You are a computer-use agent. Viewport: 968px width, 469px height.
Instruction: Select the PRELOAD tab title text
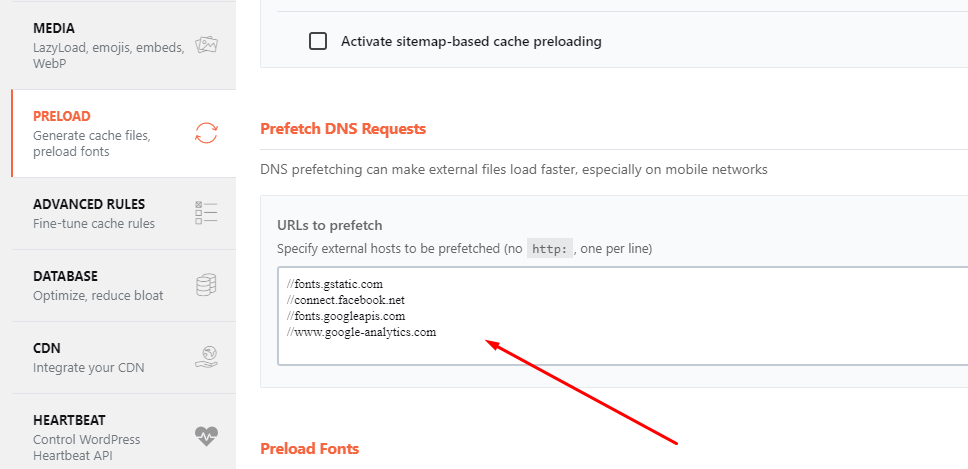click(62, 116)
